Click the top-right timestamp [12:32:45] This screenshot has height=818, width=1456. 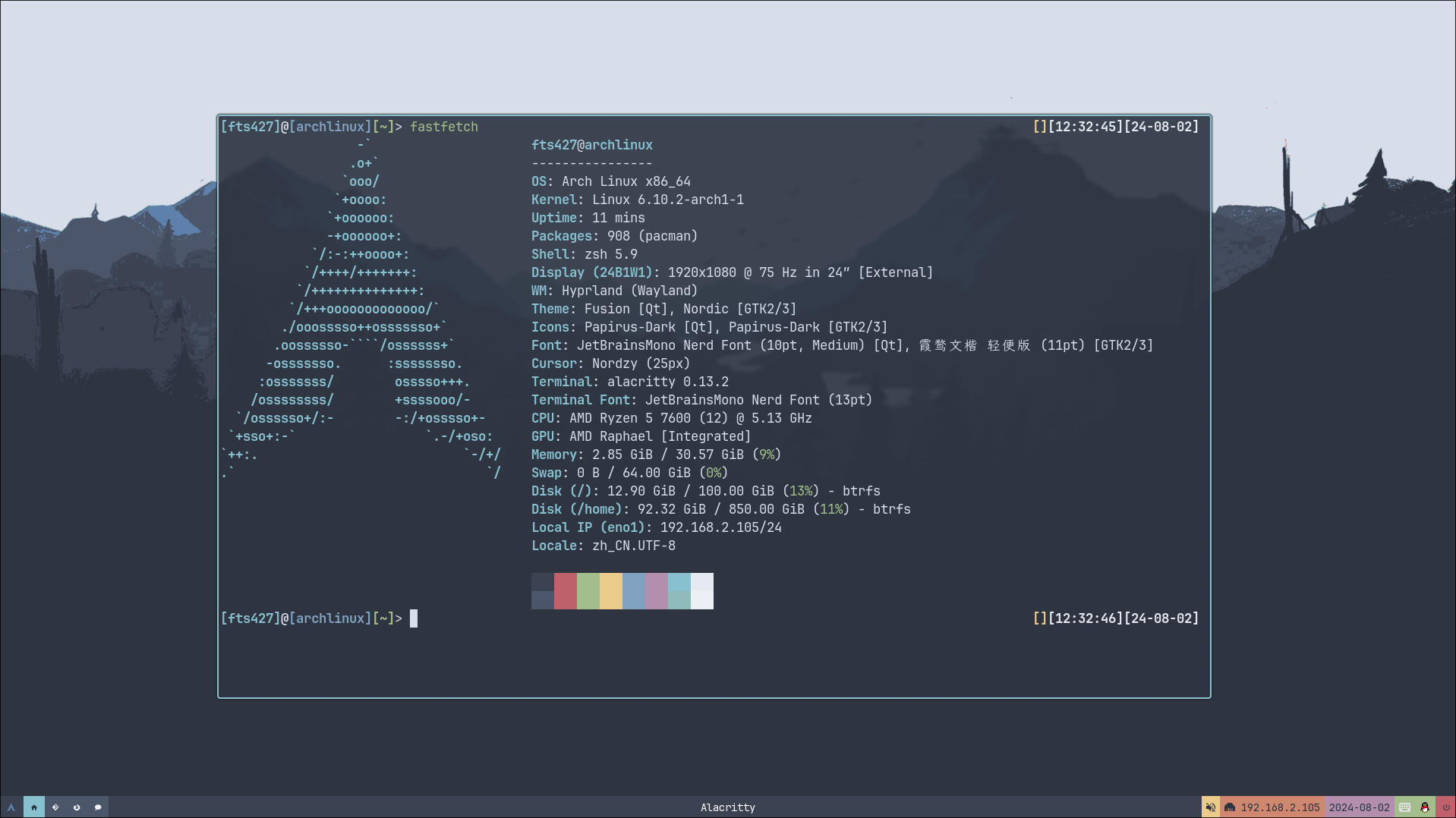pos(1086,127)
